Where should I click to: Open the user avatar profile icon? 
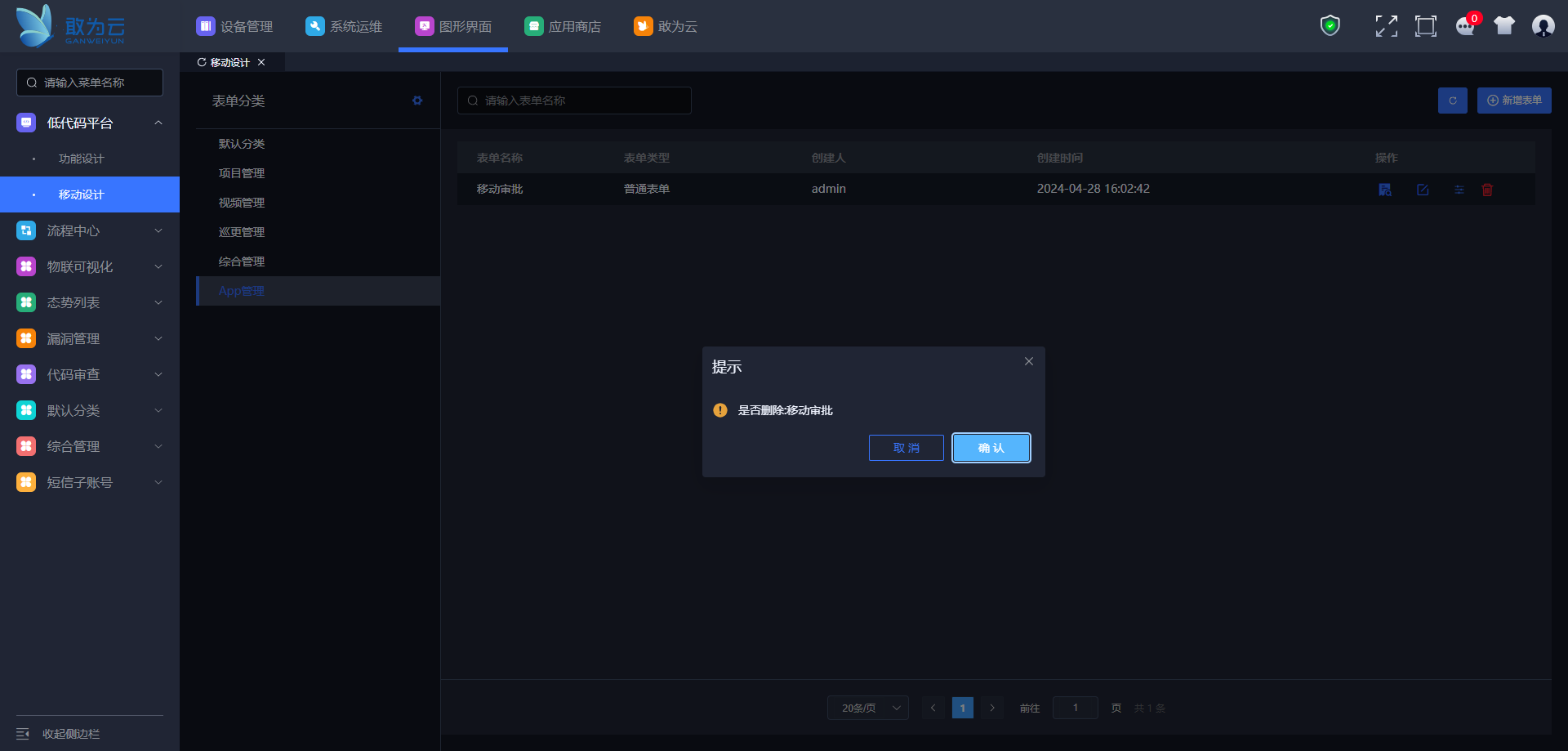(1543, 26)
